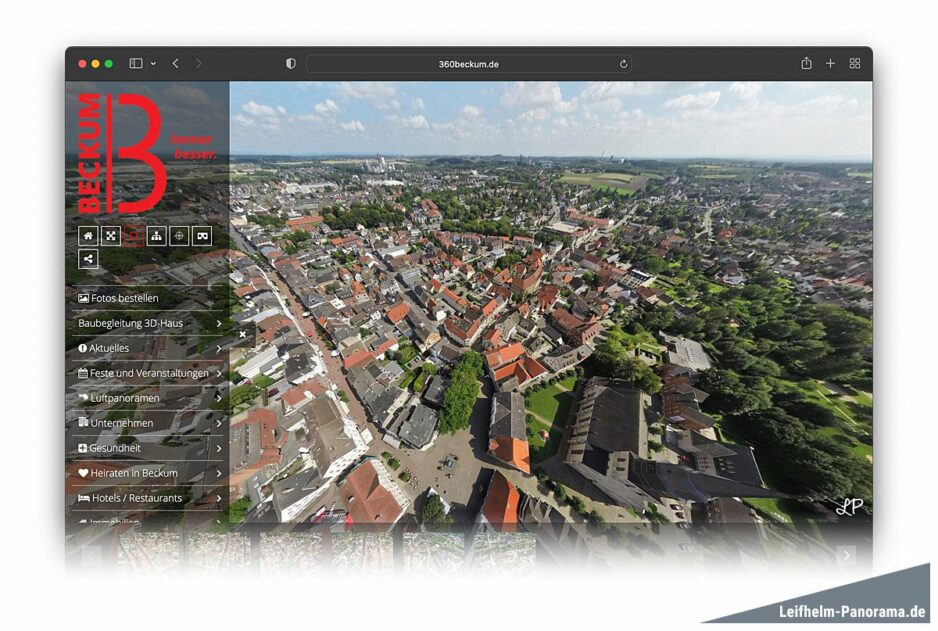
Task: Click the Share panorama icon
Action: 88,258
